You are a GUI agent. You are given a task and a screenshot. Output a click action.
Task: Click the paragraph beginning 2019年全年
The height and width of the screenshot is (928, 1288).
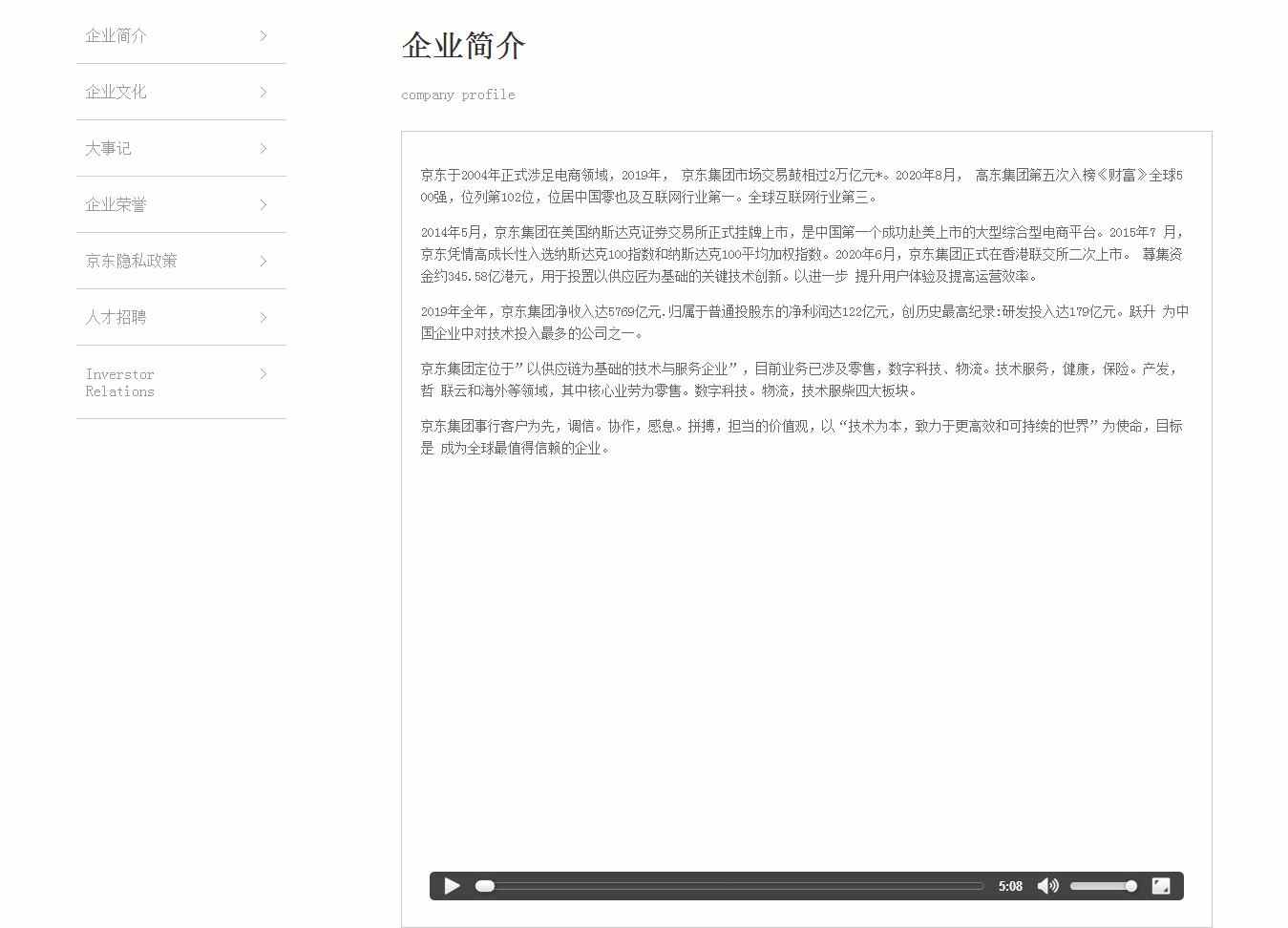[x=805, y=322]
